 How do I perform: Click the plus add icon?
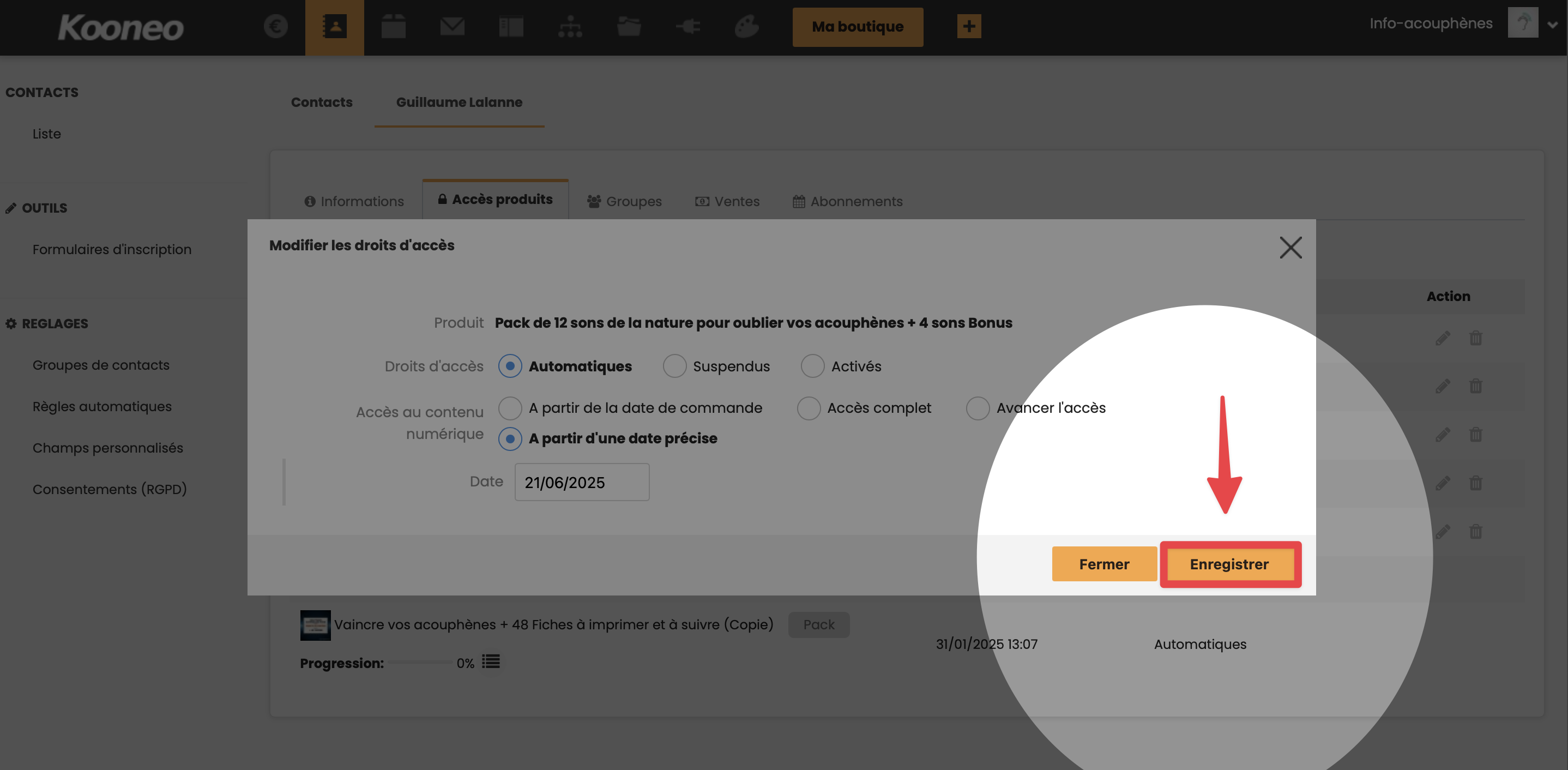pyautogui.click(x=968, y=26)
